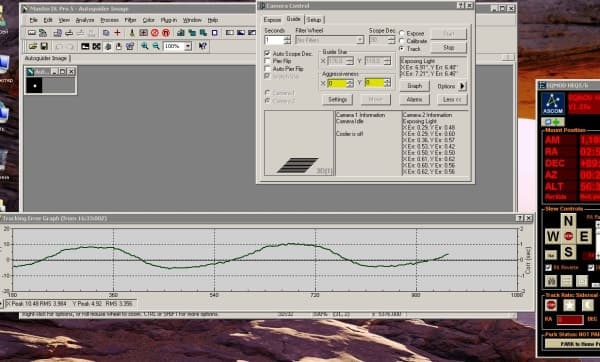Image resolution: width=600 pixels, height=362 pixels.
Task: Click the zoom in magnifier icon
Action: 145,46
